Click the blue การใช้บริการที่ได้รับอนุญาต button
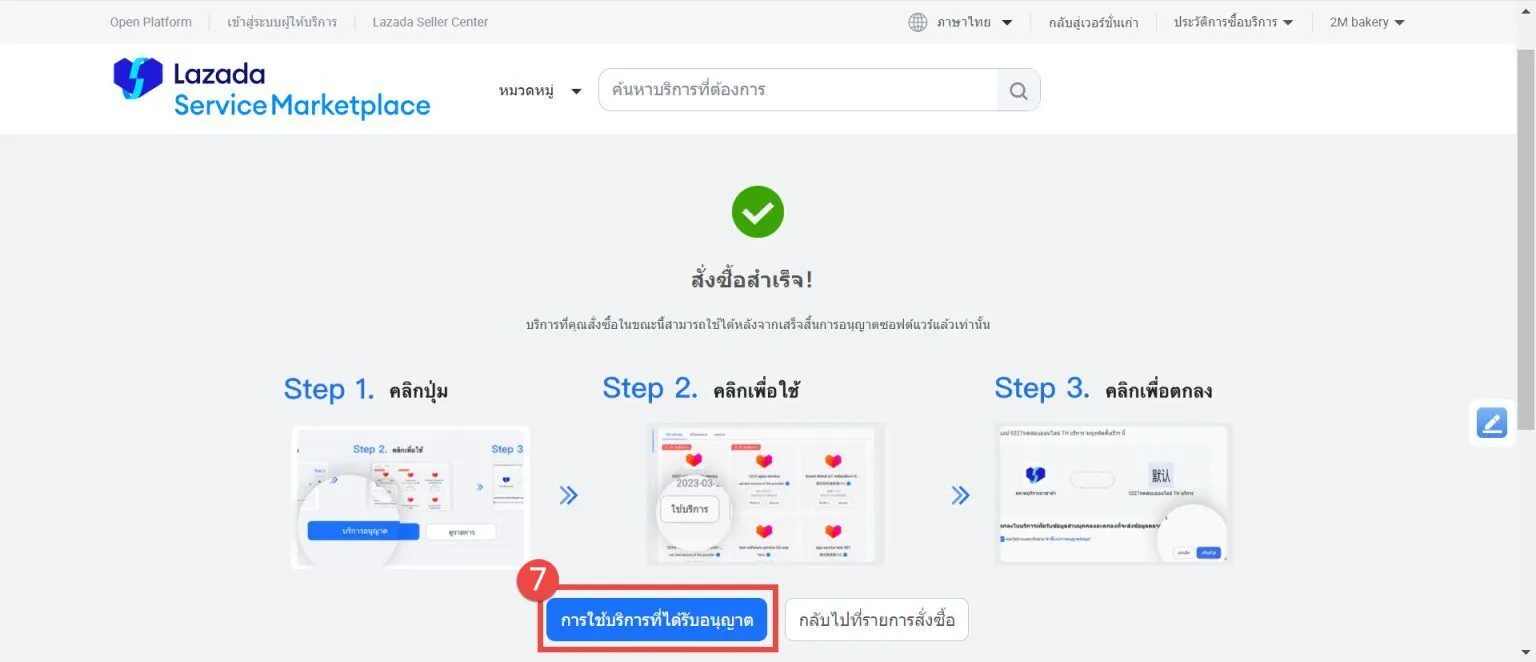The image size is (1536, 662). [x=657, y=620]
